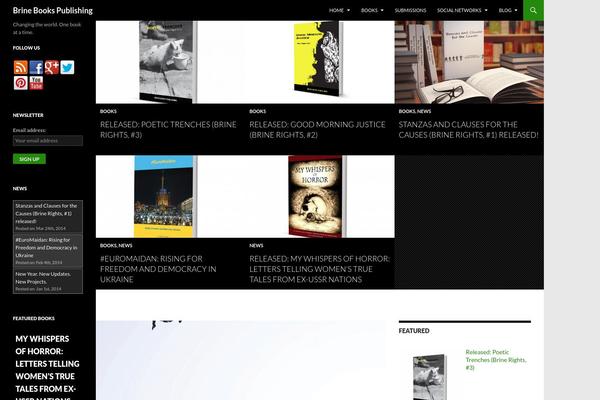Click the Stanzas and Clauses bookshelf photo
The image size is (600, 400).
(x=469, y=62)
